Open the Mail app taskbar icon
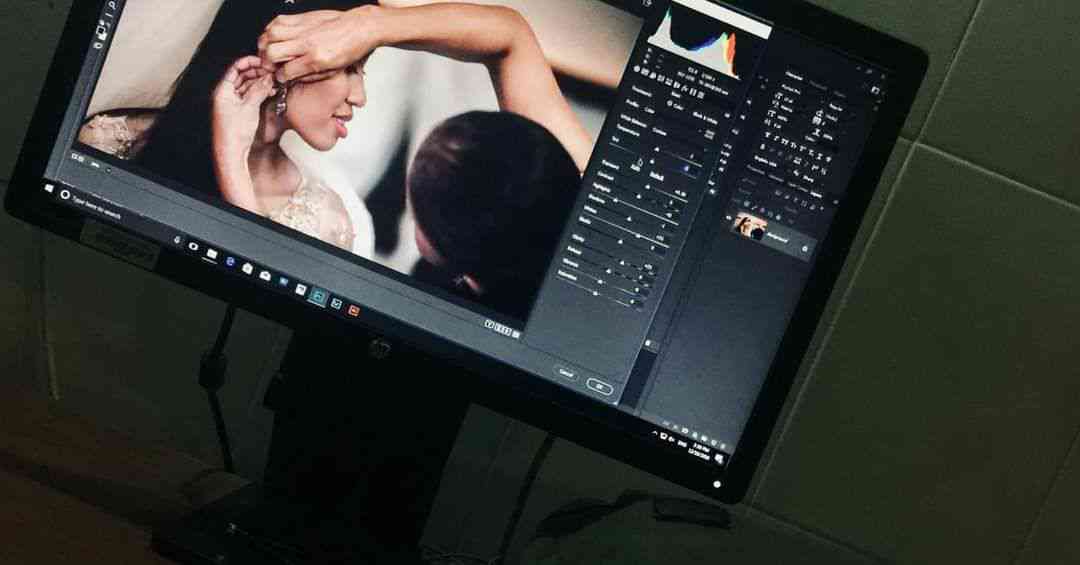 pos(265,276)
